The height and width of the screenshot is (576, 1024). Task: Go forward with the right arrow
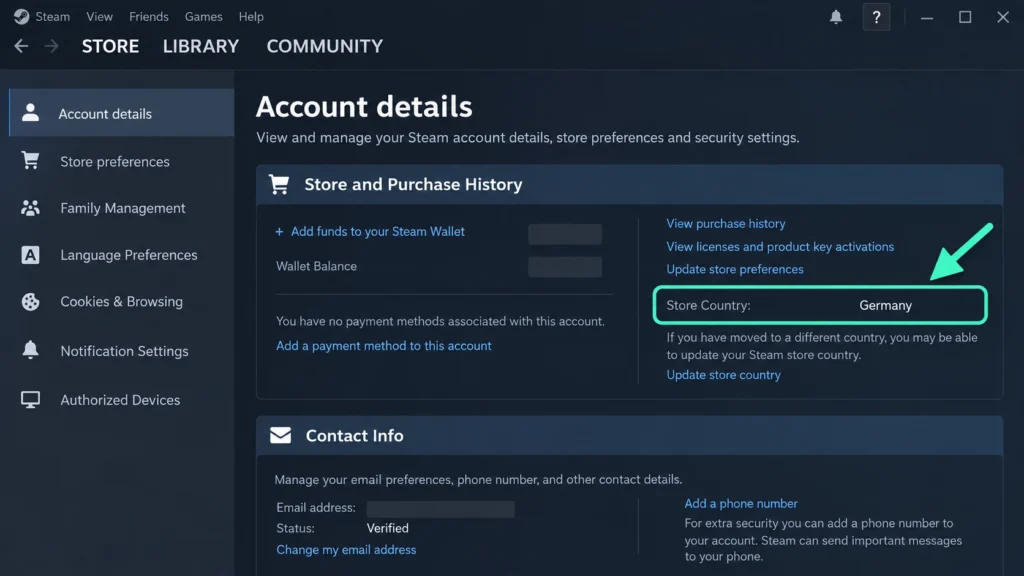[51, 46]
